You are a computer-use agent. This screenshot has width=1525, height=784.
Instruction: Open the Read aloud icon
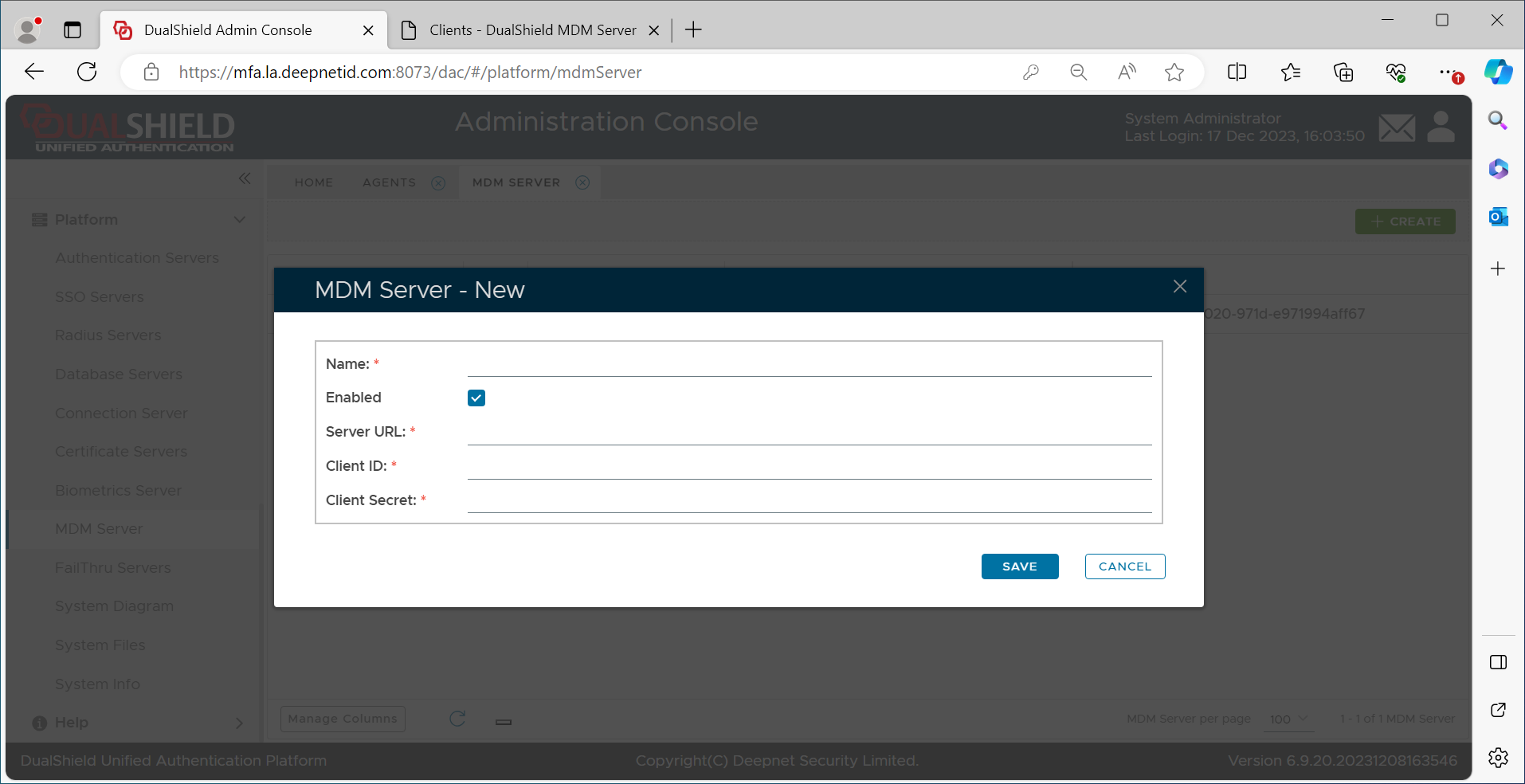point(1127,73)
